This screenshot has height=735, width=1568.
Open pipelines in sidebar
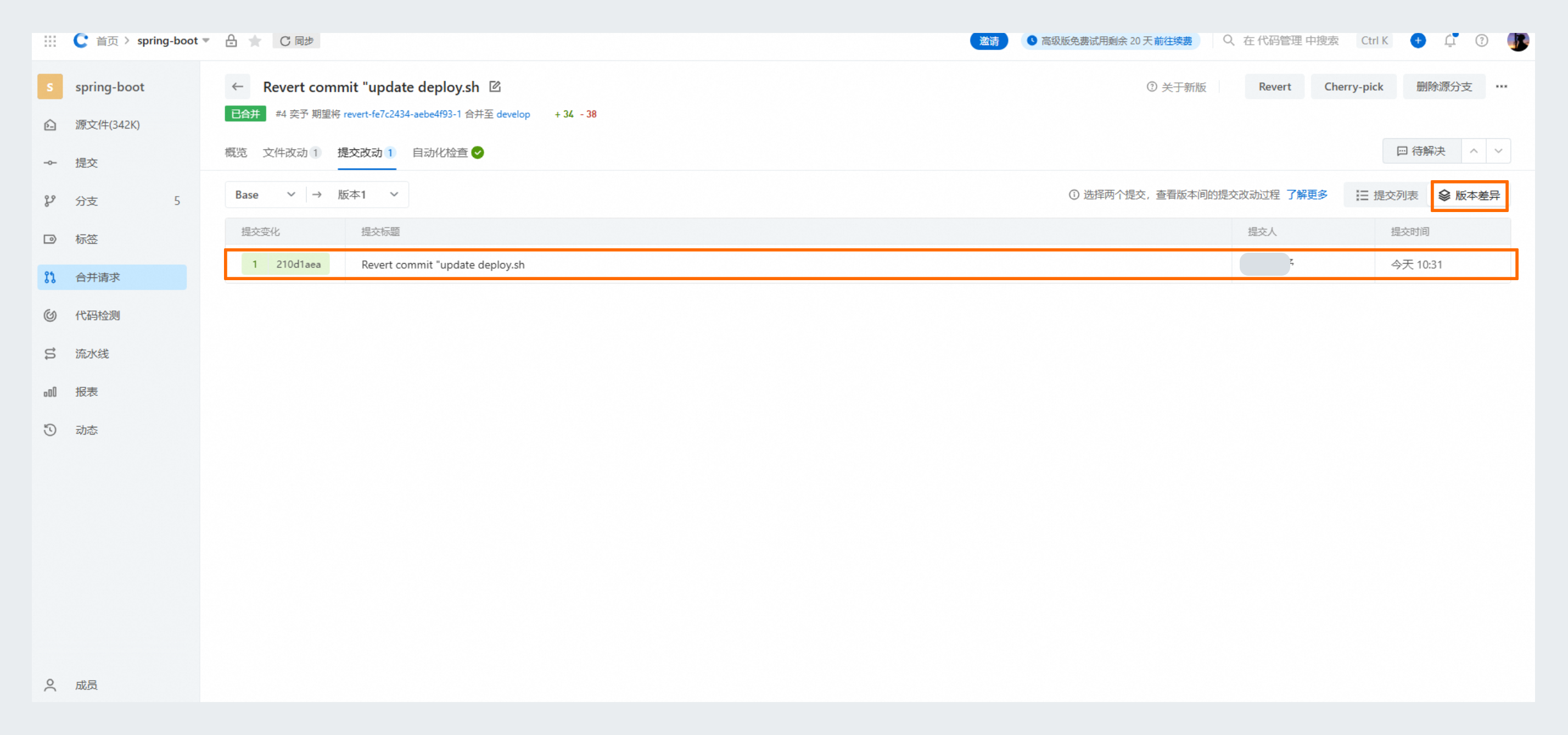112,354
